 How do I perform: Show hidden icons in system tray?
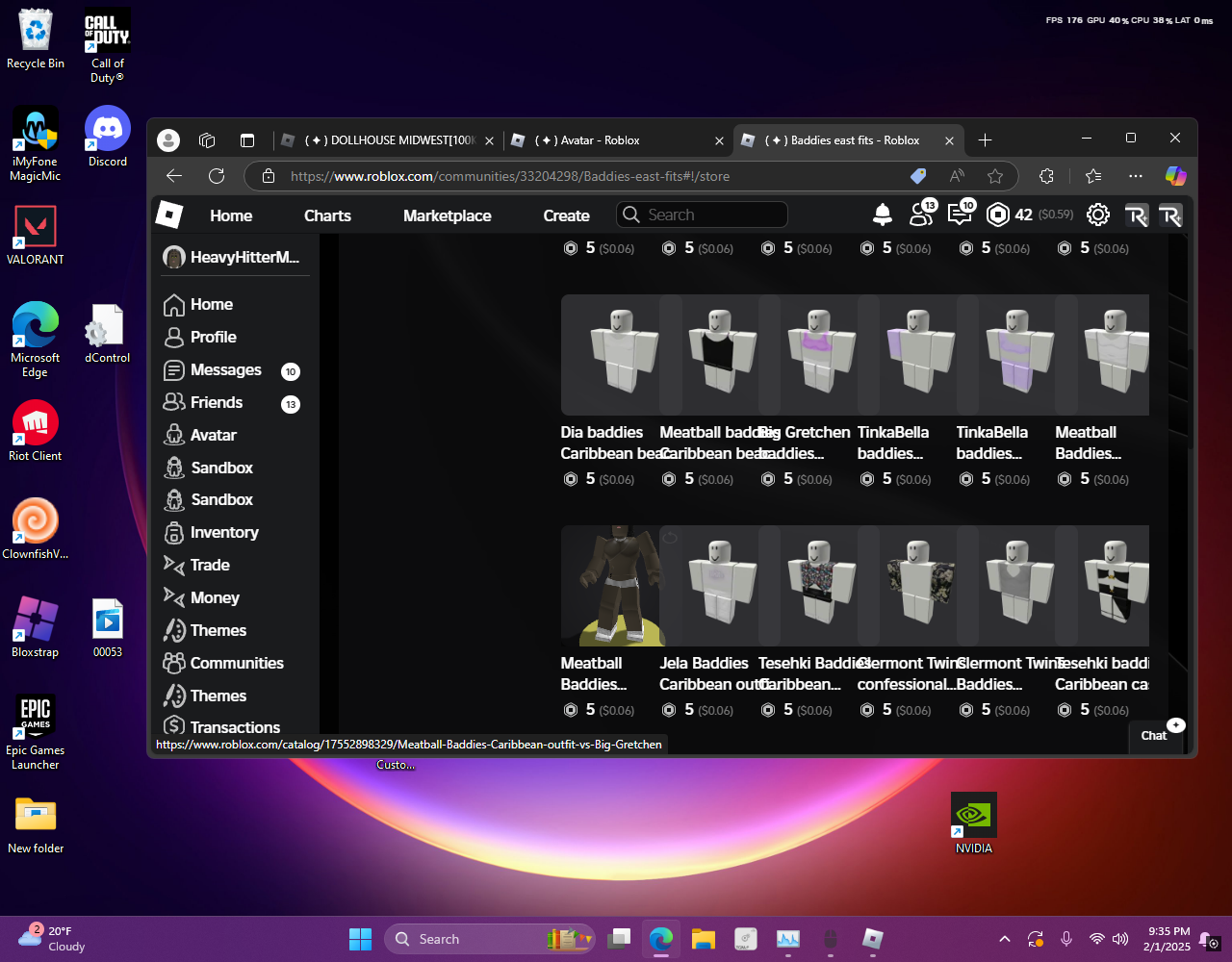tap(1005, 939)
